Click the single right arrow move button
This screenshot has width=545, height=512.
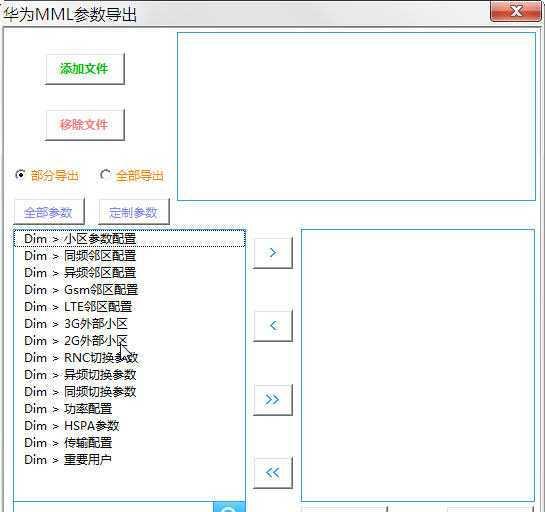pyautogui.click(x=273, y=253)
